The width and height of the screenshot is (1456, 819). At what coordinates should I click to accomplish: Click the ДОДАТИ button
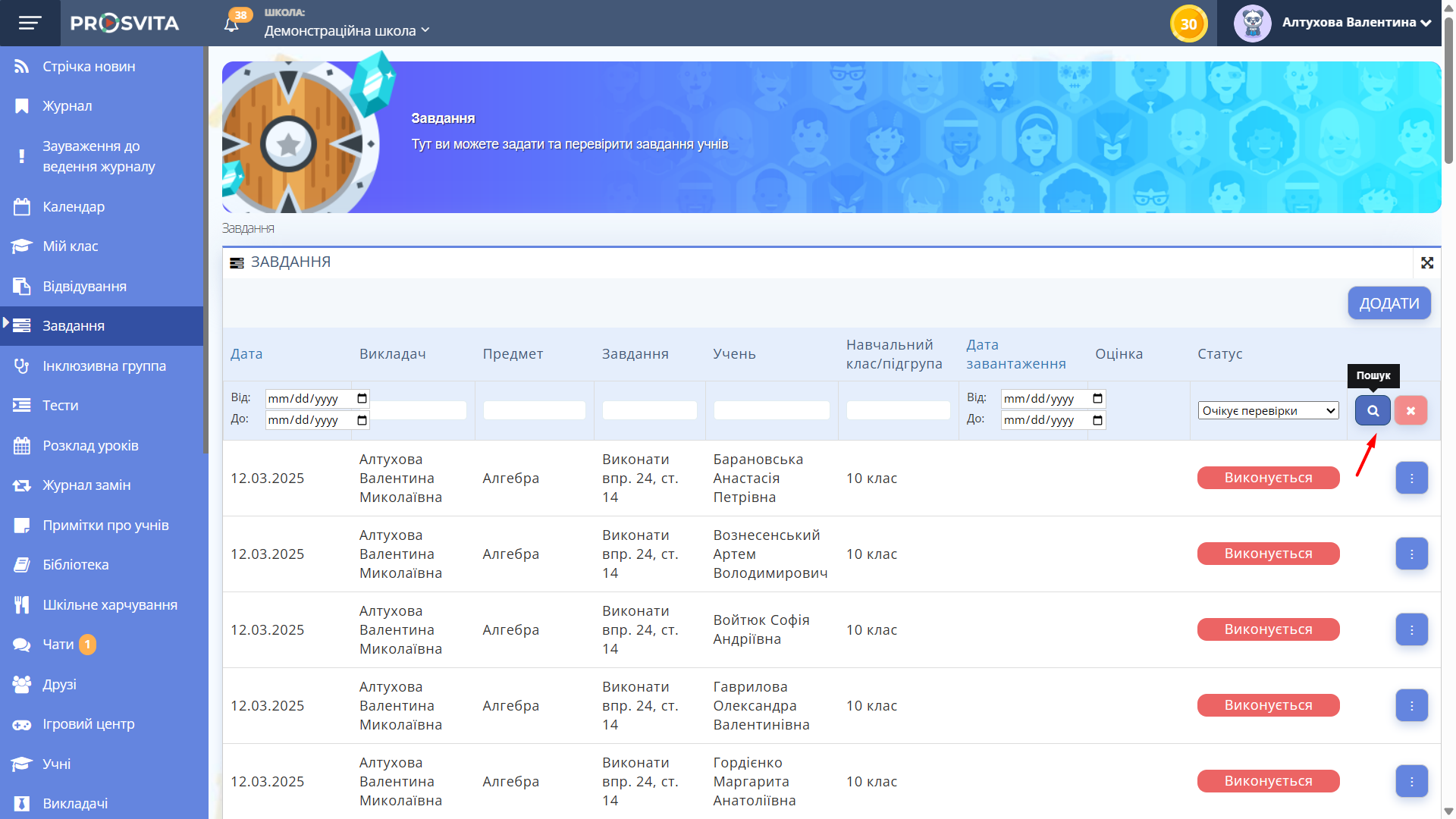[1389, 303]
